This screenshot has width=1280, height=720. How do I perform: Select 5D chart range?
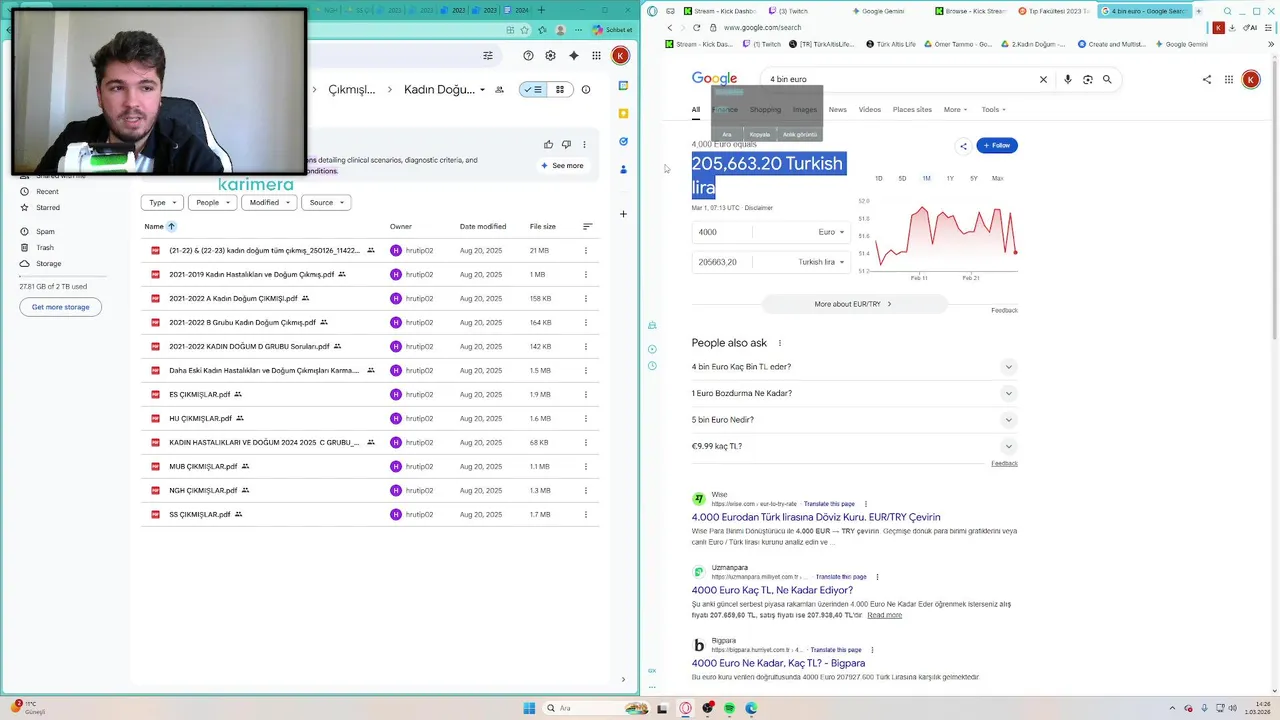pyautogui.click(x=902, y=178)
